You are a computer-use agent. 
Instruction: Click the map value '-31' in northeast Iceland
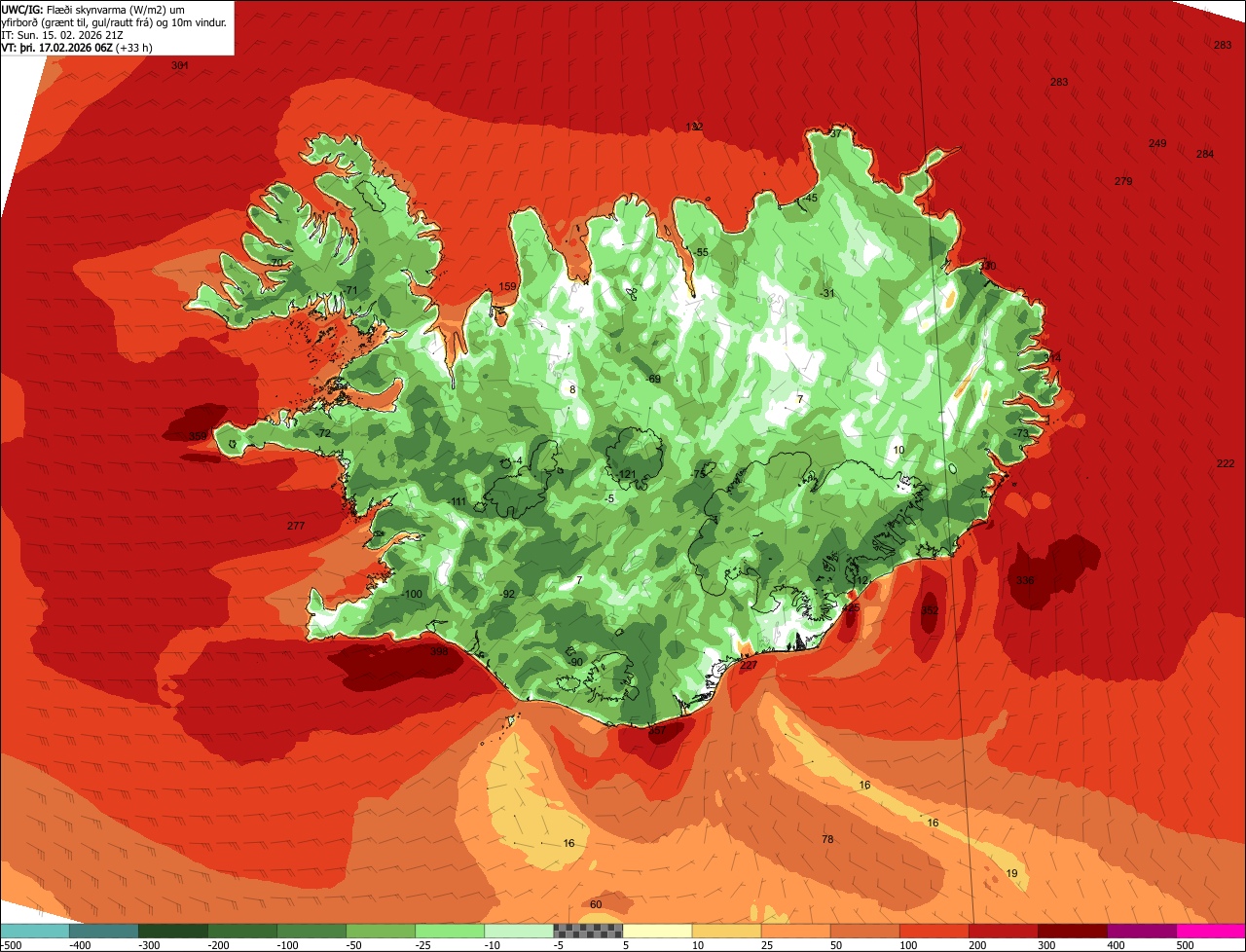(827, 293)
